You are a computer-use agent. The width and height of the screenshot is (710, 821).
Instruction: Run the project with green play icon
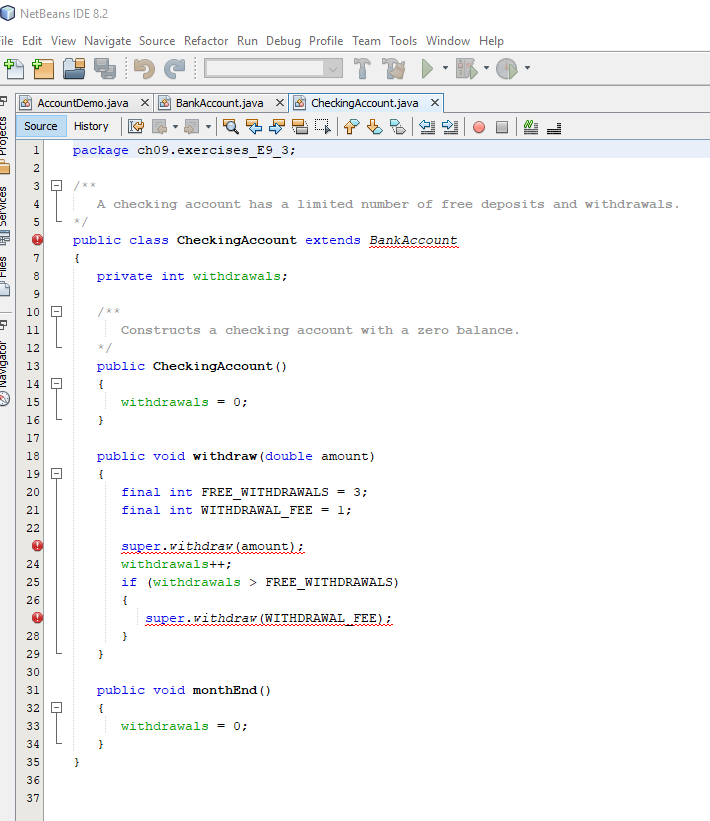coord(428,69)
